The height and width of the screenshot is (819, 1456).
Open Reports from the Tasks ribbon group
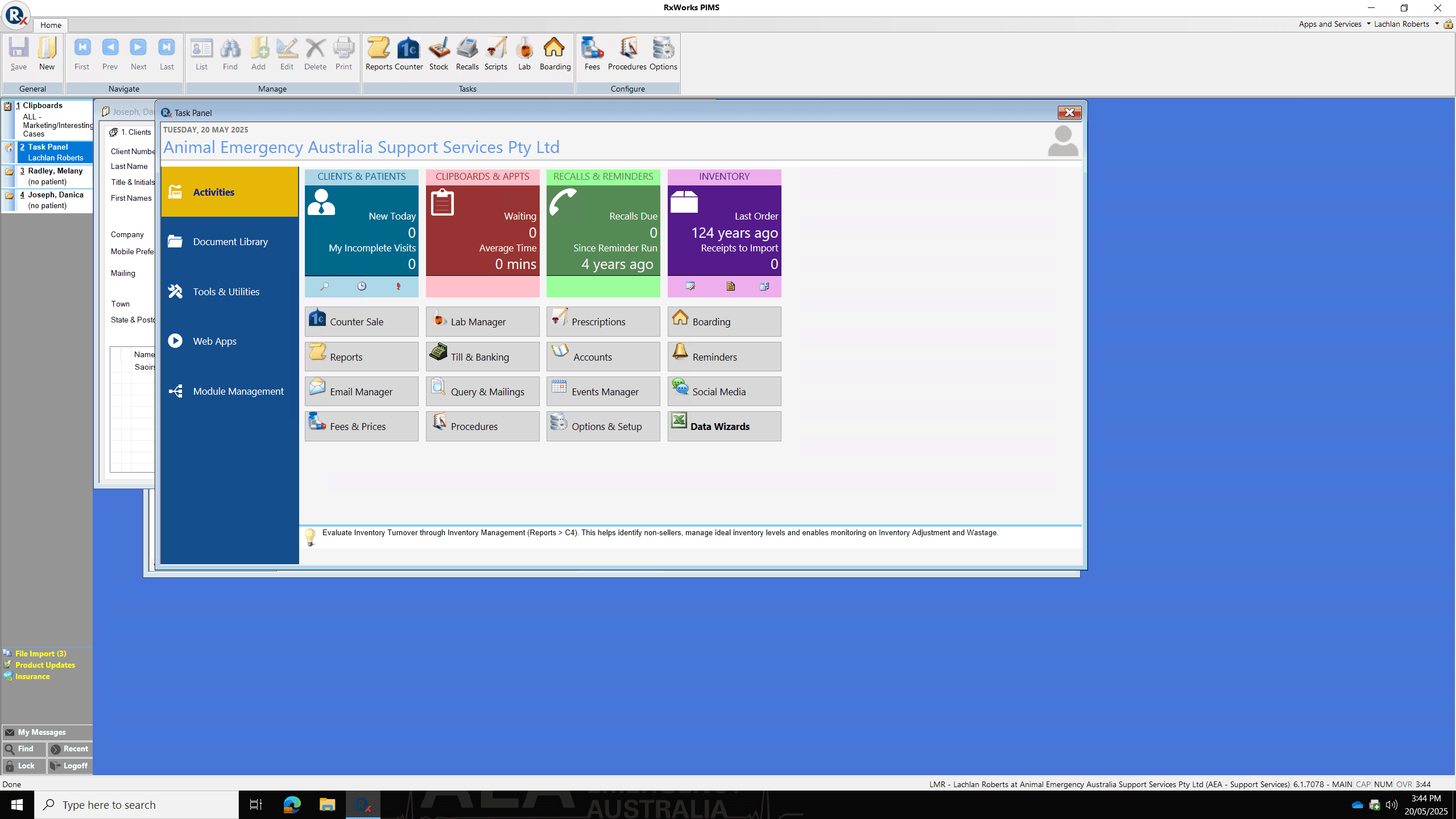tap(379, 54)
